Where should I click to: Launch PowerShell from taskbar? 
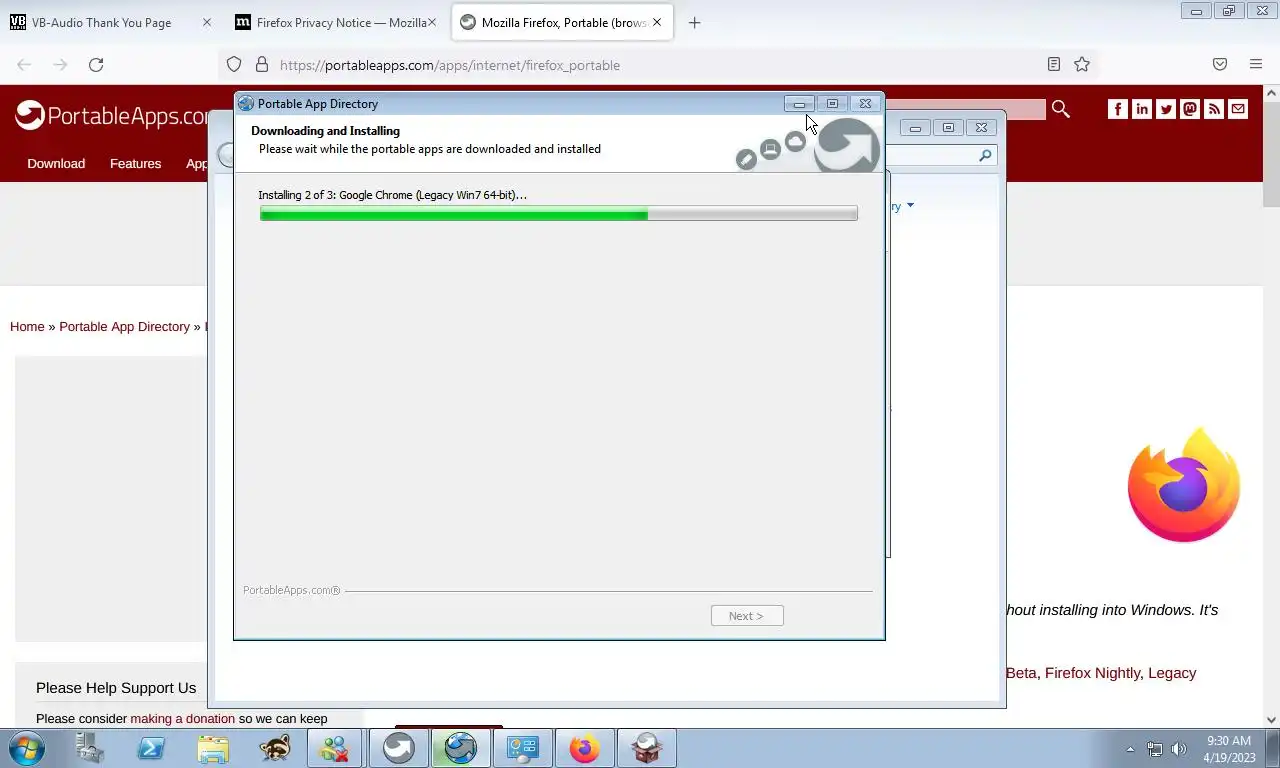tap(151, 748)
